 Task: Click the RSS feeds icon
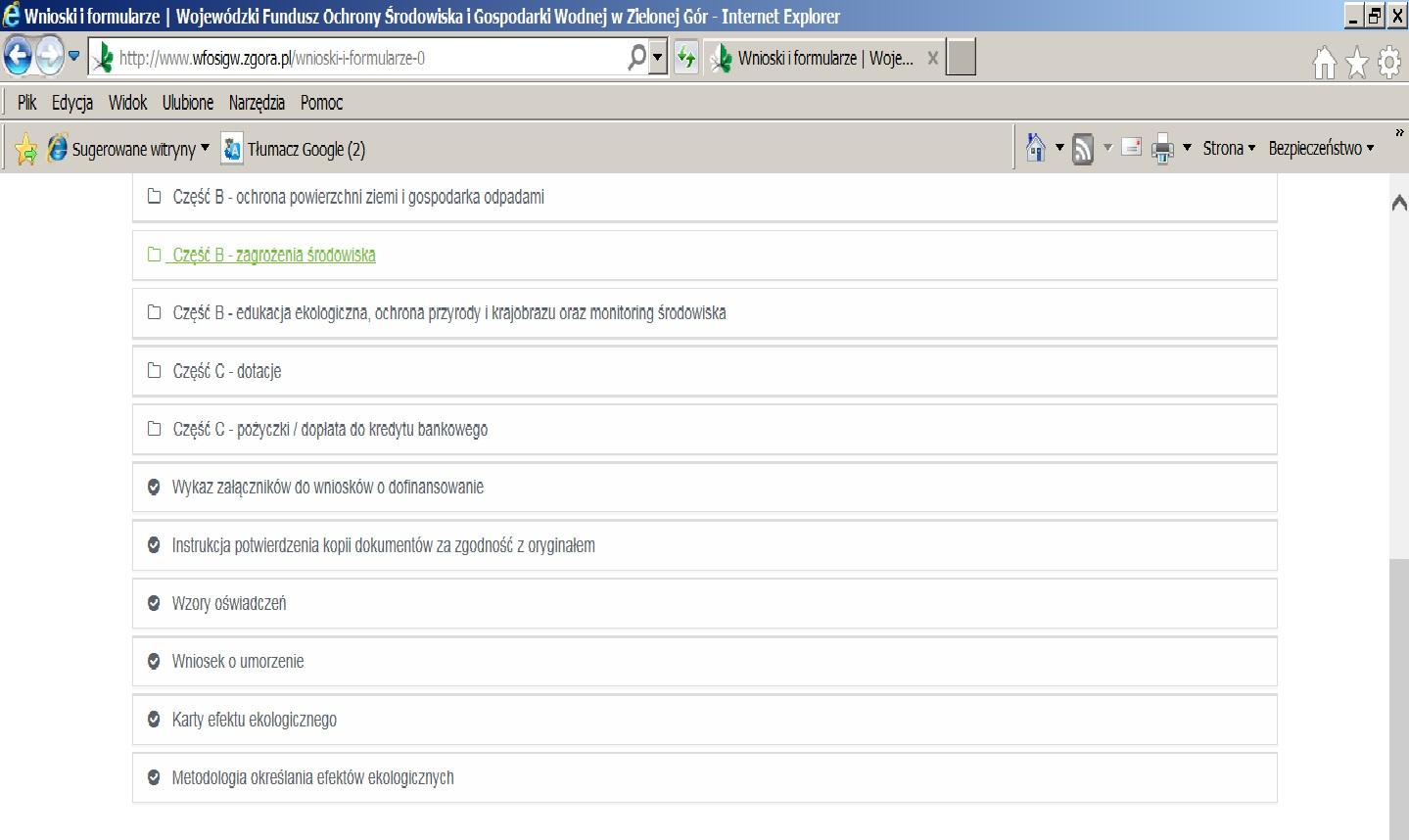pyautogui.click(x=1083, y=149)
